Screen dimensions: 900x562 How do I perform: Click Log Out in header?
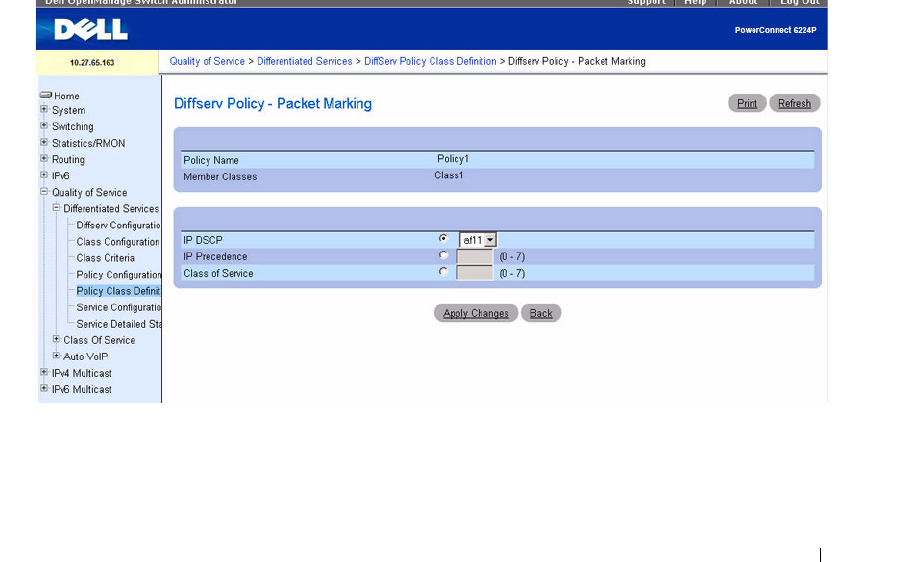(x=800, y=2)
